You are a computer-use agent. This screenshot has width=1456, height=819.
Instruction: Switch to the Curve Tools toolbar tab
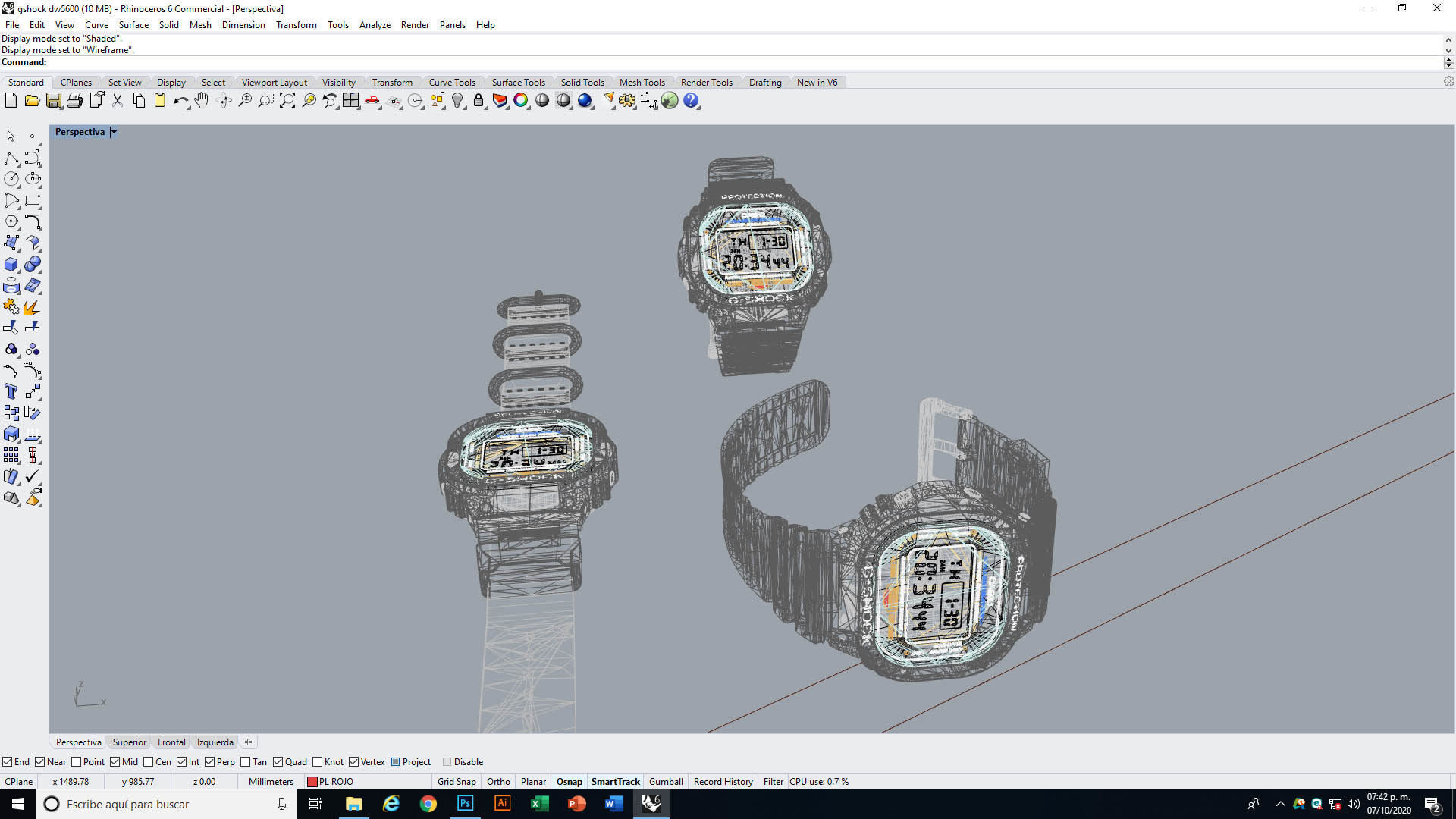point(452,82)
